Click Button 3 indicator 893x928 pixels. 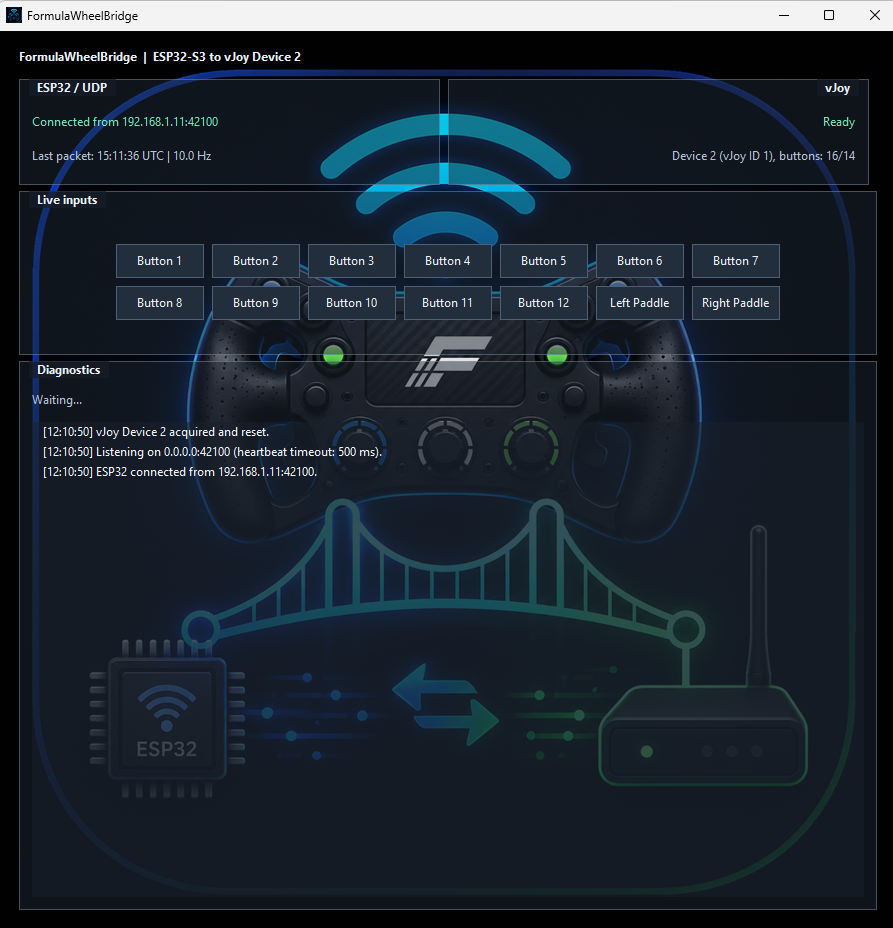pyautogui.click(x=352, y=261)
